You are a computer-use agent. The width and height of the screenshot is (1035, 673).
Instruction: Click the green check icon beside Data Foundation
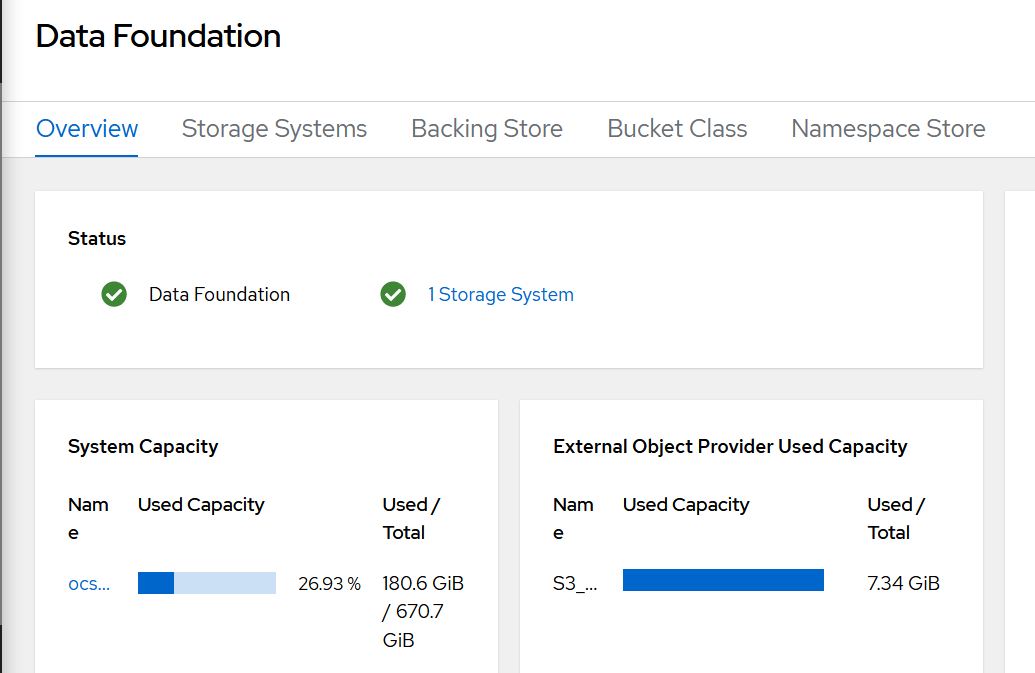[x=114, y=294]
